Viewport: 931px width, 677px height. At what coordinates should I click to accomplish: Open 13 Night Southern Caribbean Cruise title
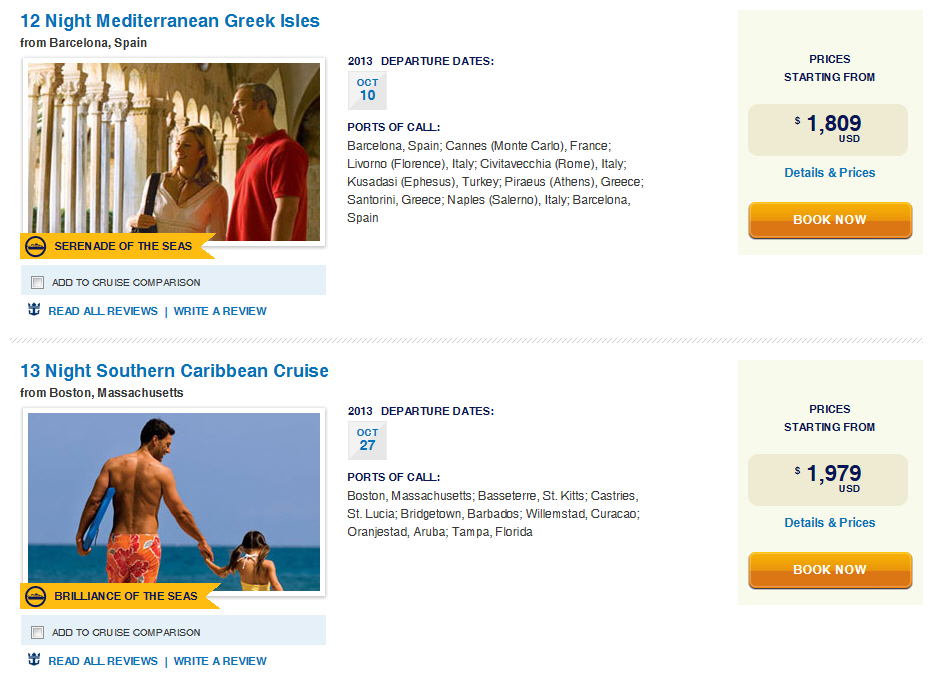[x=174, y=371]
